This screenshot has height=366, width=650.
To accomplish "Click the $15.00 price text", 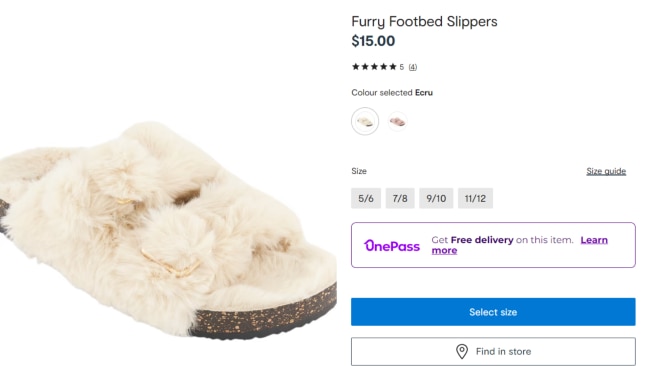I will tap(373, 41).
